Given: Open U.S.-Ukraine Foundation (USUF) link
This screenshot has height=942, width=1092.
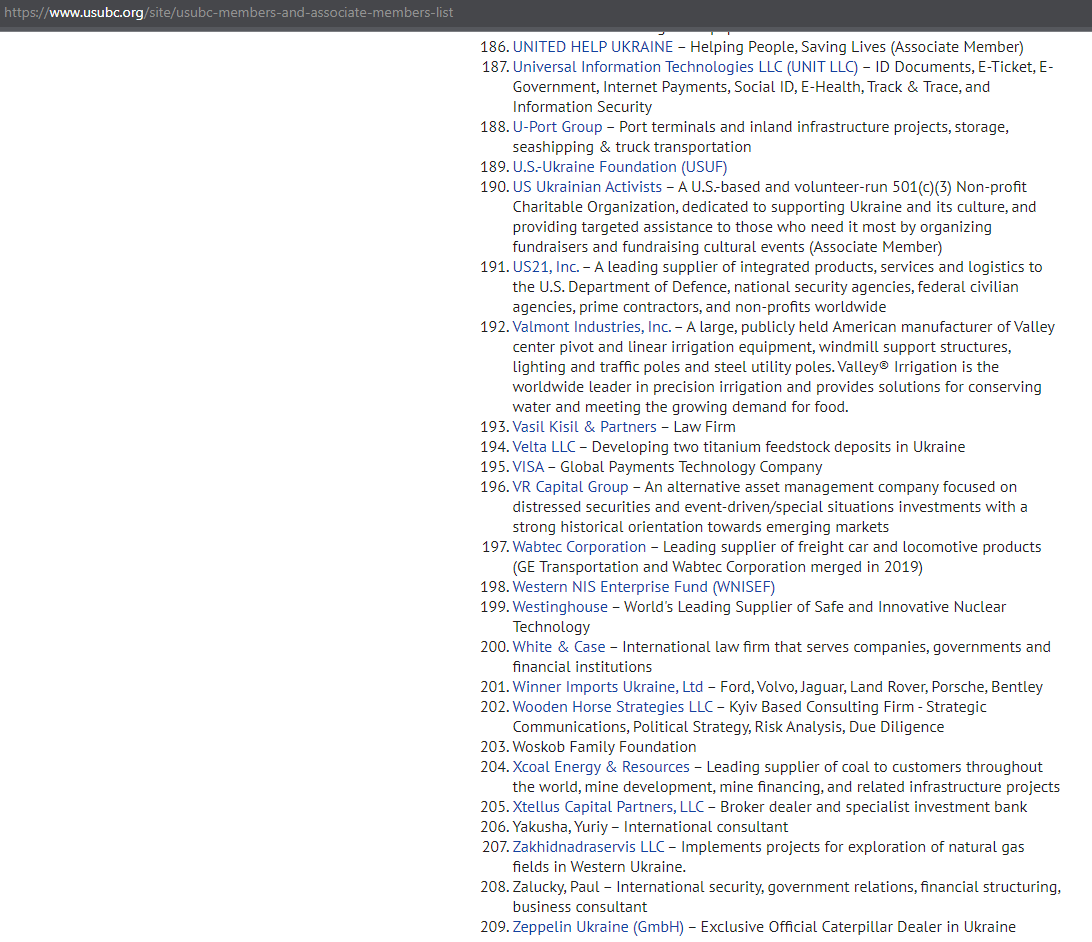Looking at the screenshot, I should click(620, 167).
